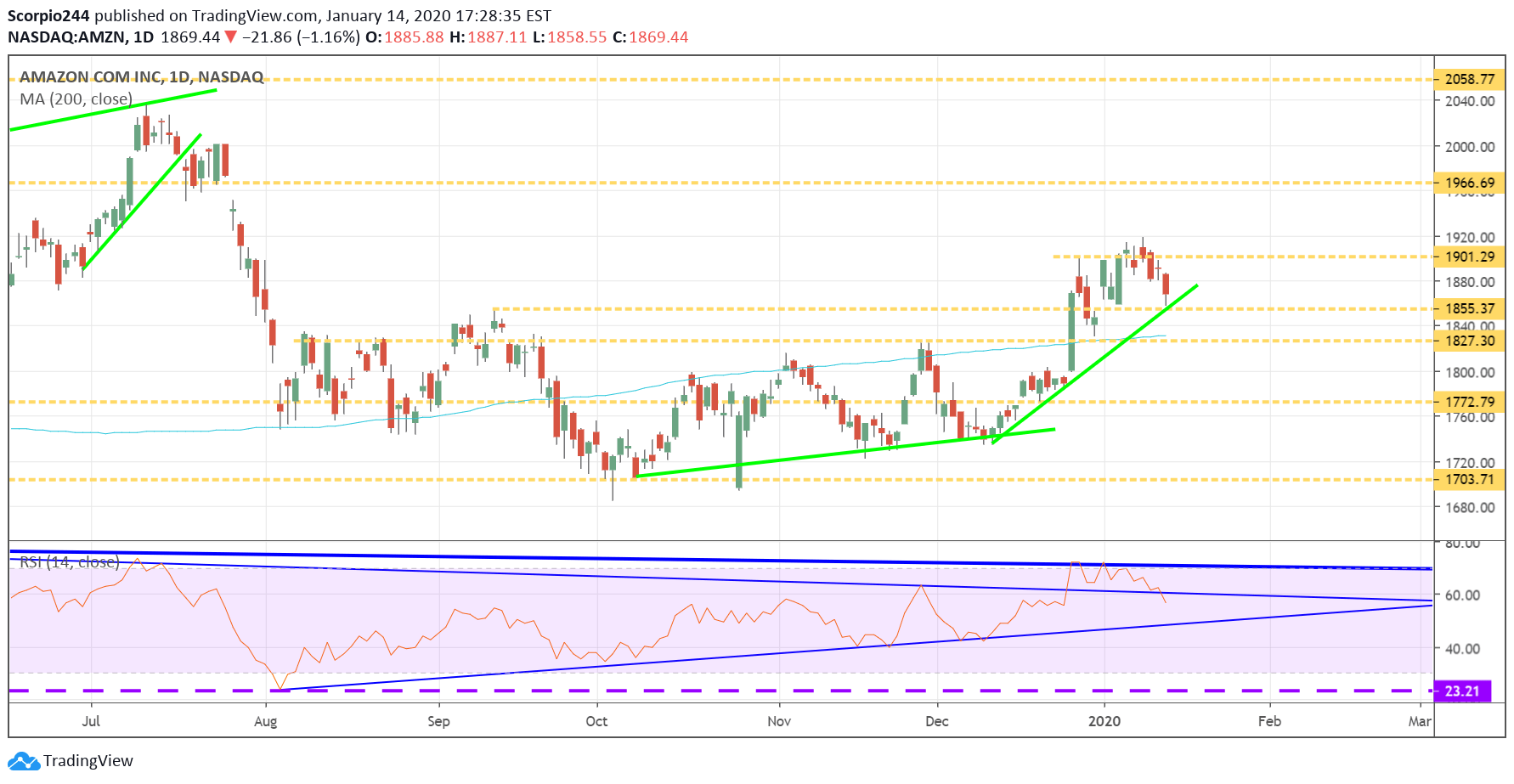Select the 2058.77 price level label
Image resolution: width=1514 pixels, height=784 pixels.
(x=1470, y=79)
